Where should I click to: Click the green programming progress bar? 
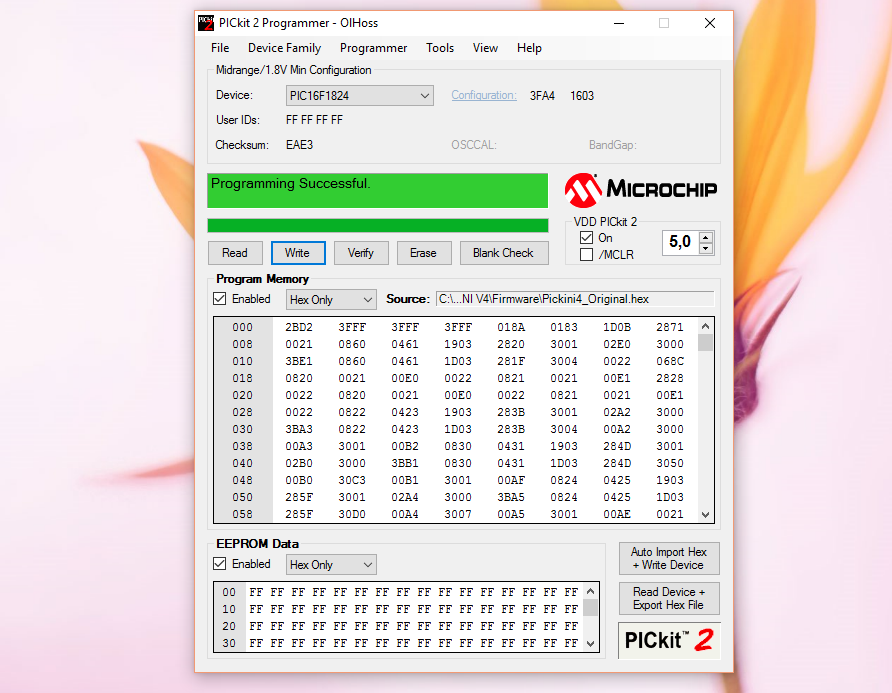coord(378,225)
